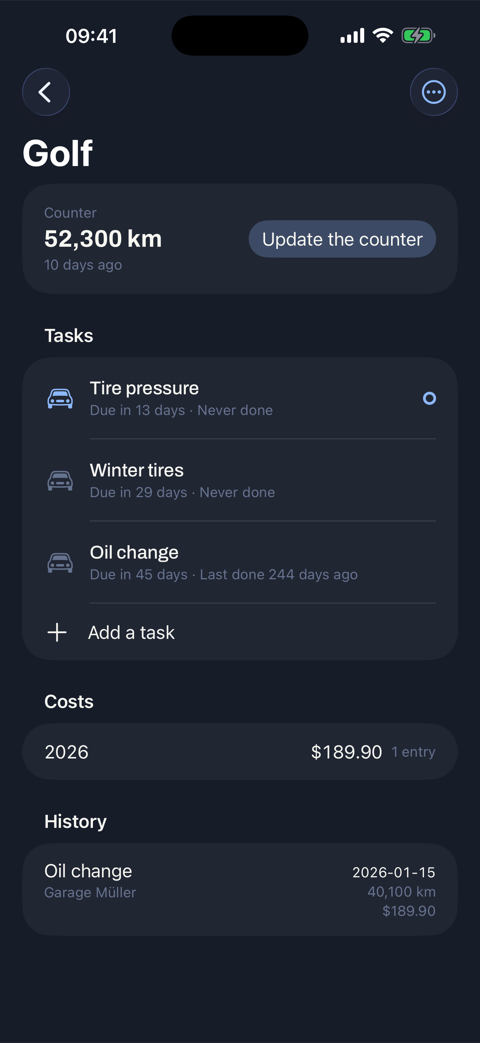The width and height of the screenshot is (480, 1043).
Task: Open the Tire pressure task
Action: click(x=240, y=398)
